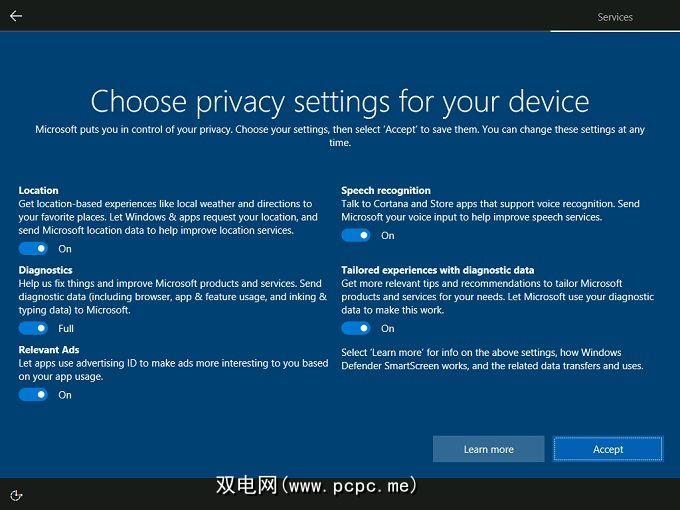Click the Learn more button
The width and height of the screenshot is (680, 510).
pos(488,449)
